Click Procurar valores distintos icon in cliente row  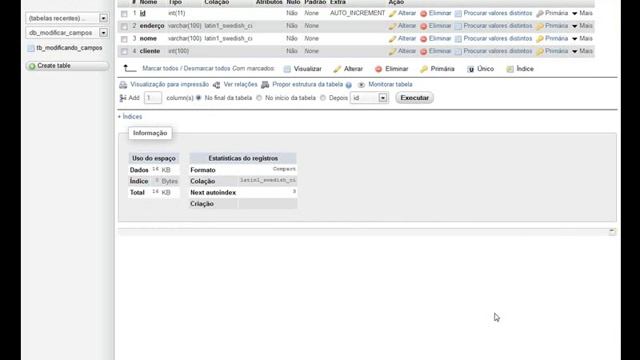coord(458,52)
